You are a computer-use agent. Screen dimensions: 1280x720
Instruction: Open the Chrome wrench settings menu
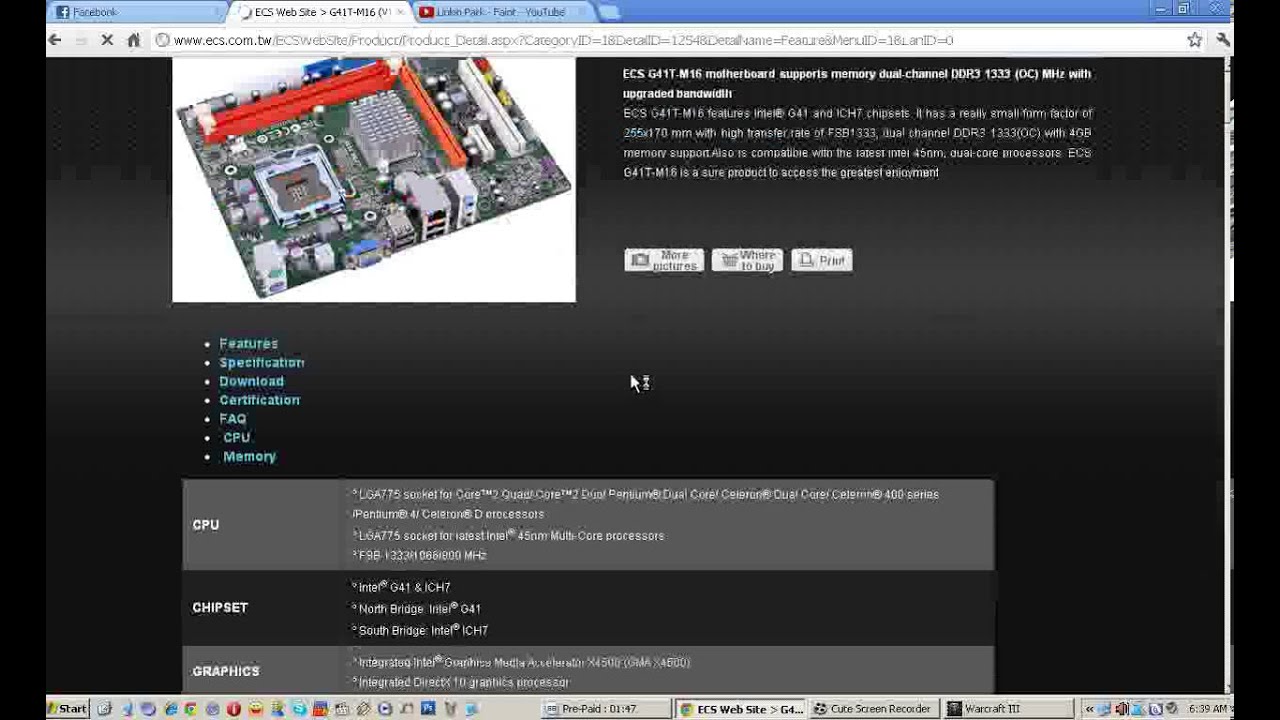(x=1222, y=40)
